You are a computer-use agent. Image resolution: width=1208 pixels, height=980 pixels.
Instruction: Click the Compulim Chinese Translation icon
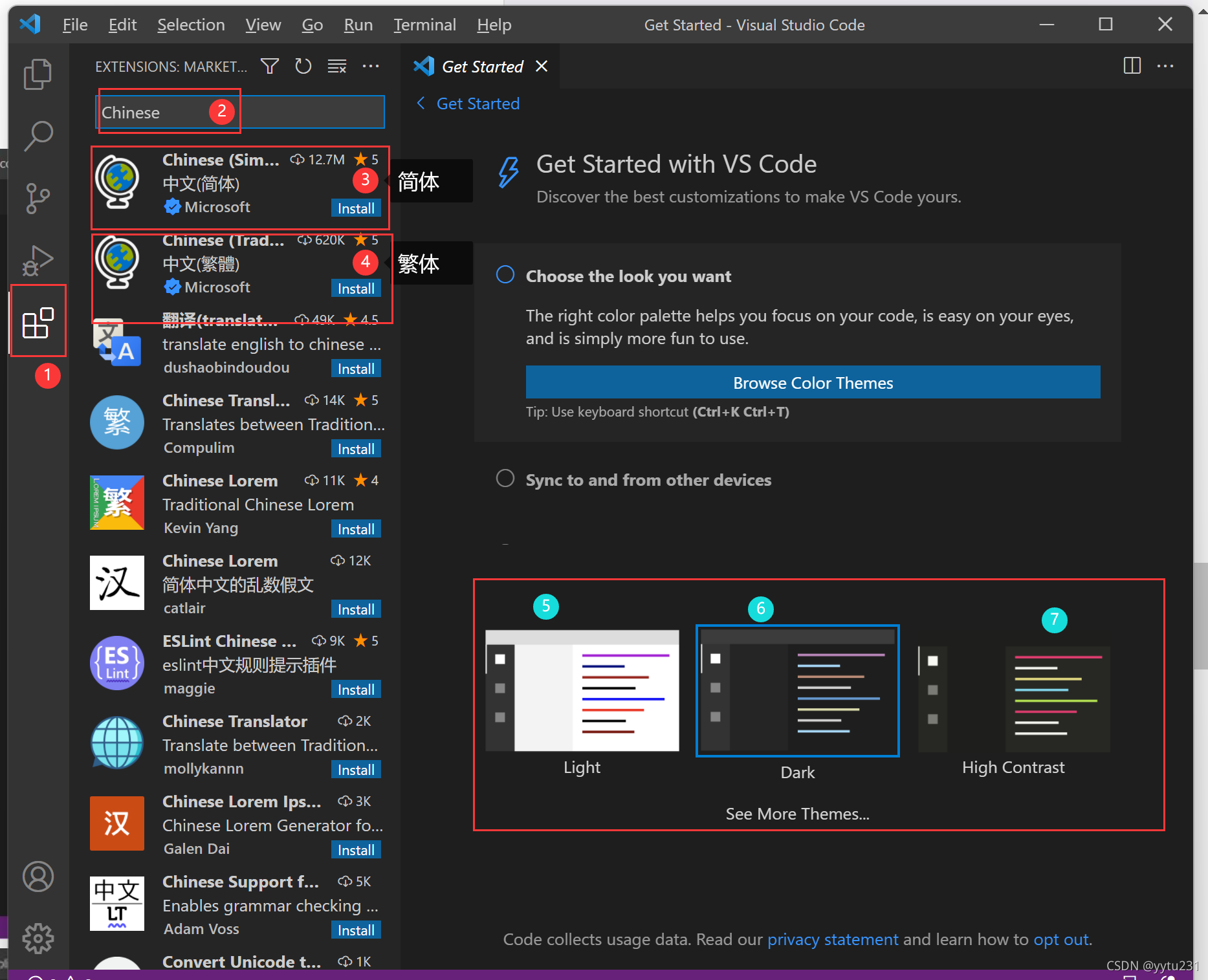tap(117, 423)
